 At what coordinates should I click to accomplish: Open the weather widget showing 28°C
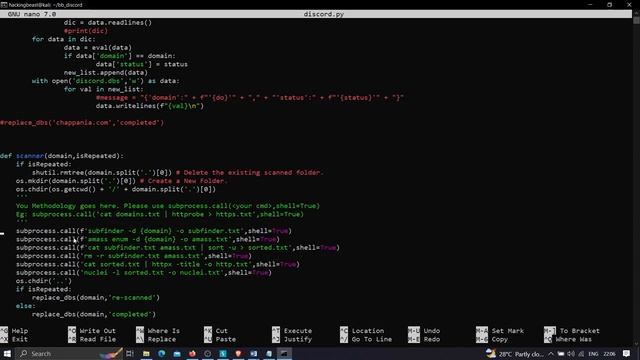coord(515,353)
